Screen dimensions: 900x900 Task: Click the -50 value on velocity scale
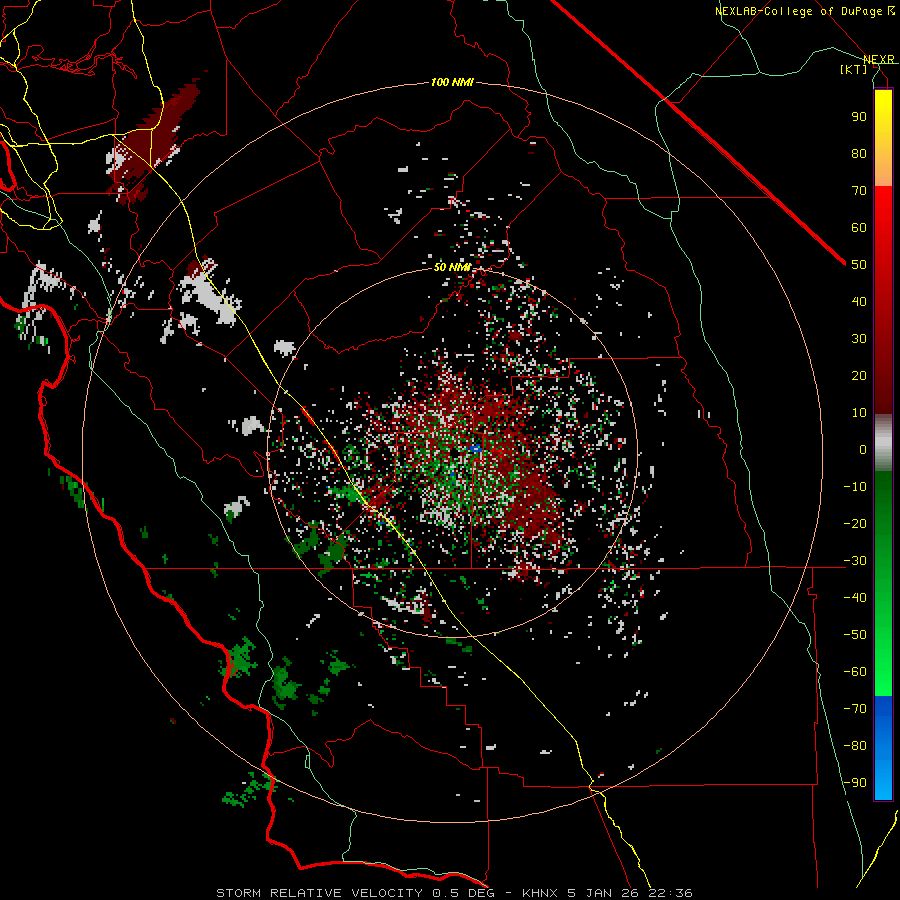click(855, 635)
